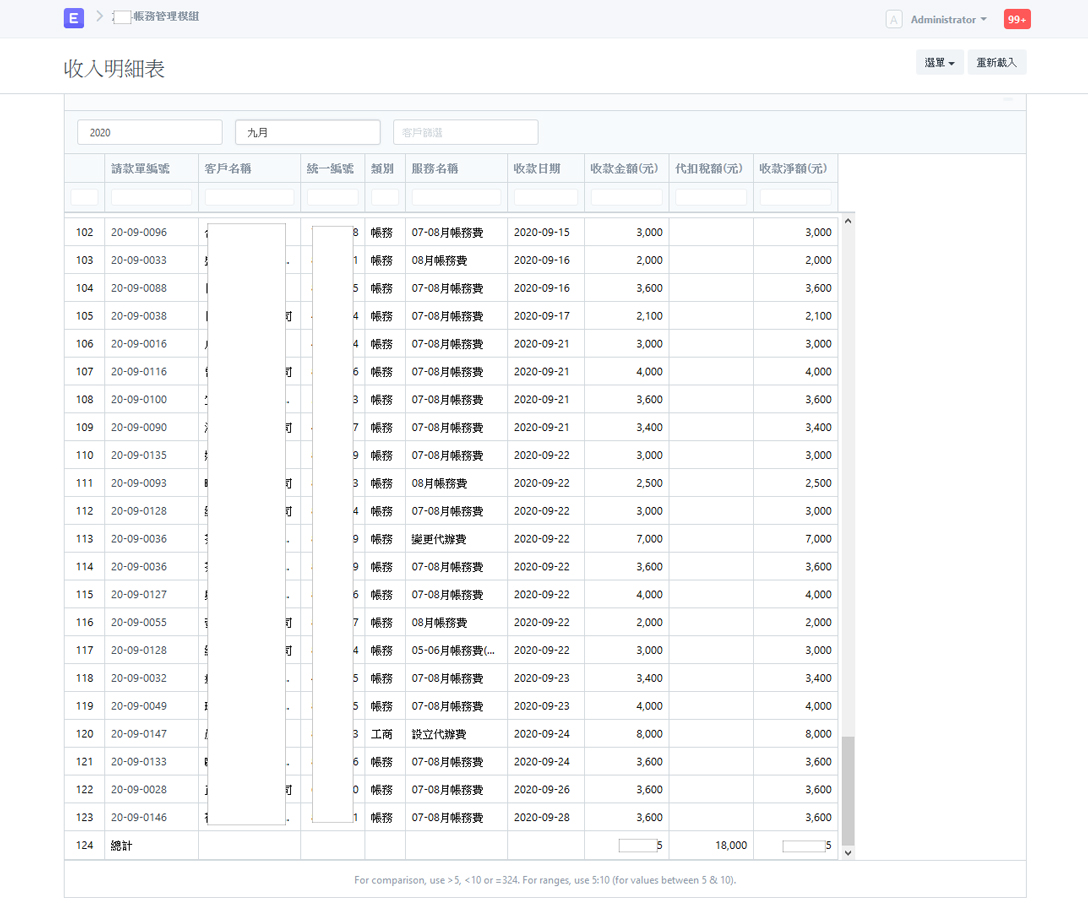Screen dimensions: 1088x911
Task: Click the Administrator avatar icon
Action: (x=894, y=20)
